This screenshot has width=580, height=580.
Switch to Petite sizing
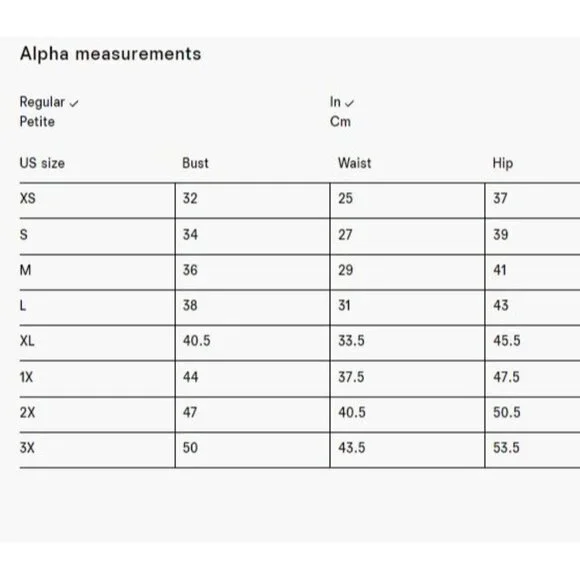(x=37, y=122)
